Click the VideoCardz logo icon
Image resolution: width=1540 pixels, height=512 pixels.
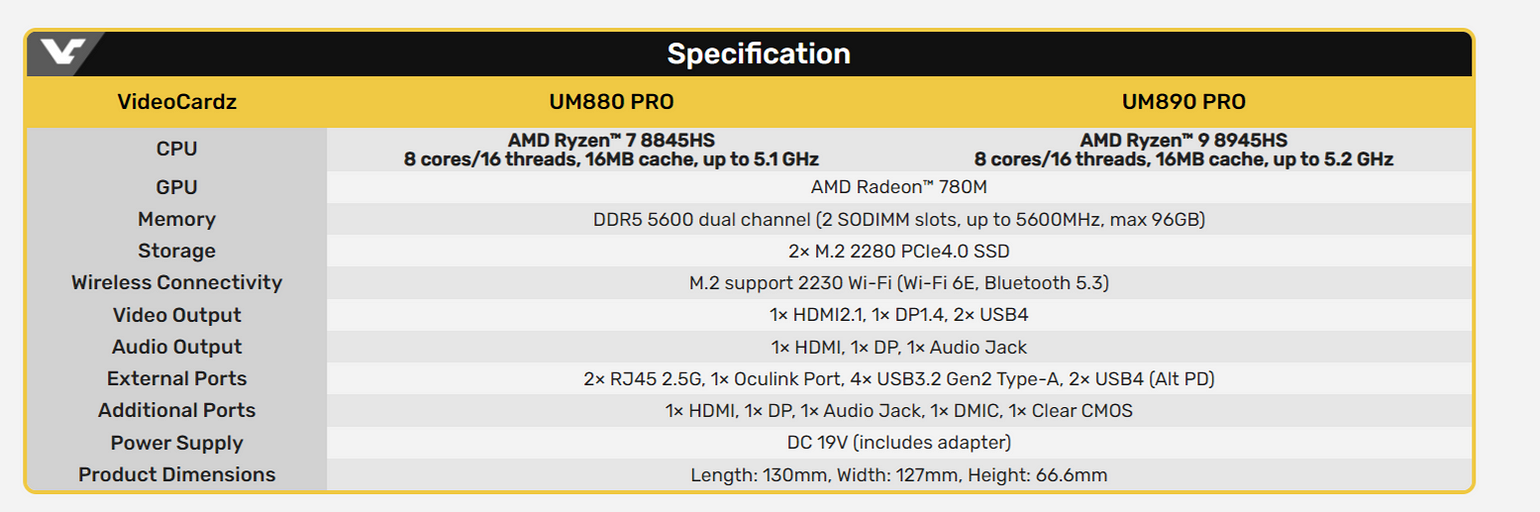pyautogui.click(x=56, y=53)
